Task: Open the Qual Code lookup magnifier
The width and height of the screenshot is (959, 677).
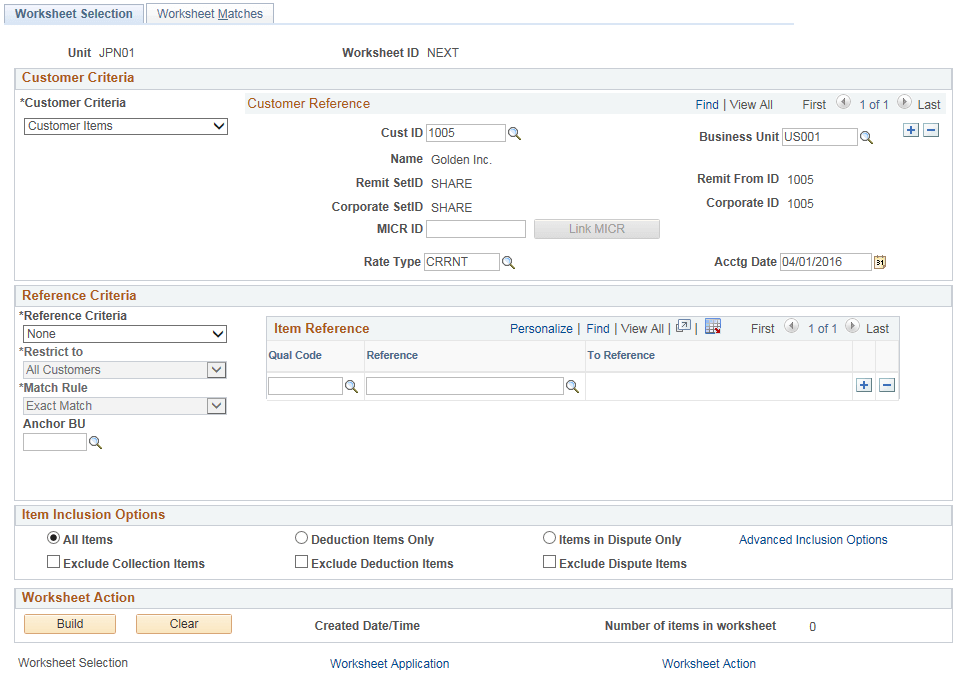Action: (351, 385)
